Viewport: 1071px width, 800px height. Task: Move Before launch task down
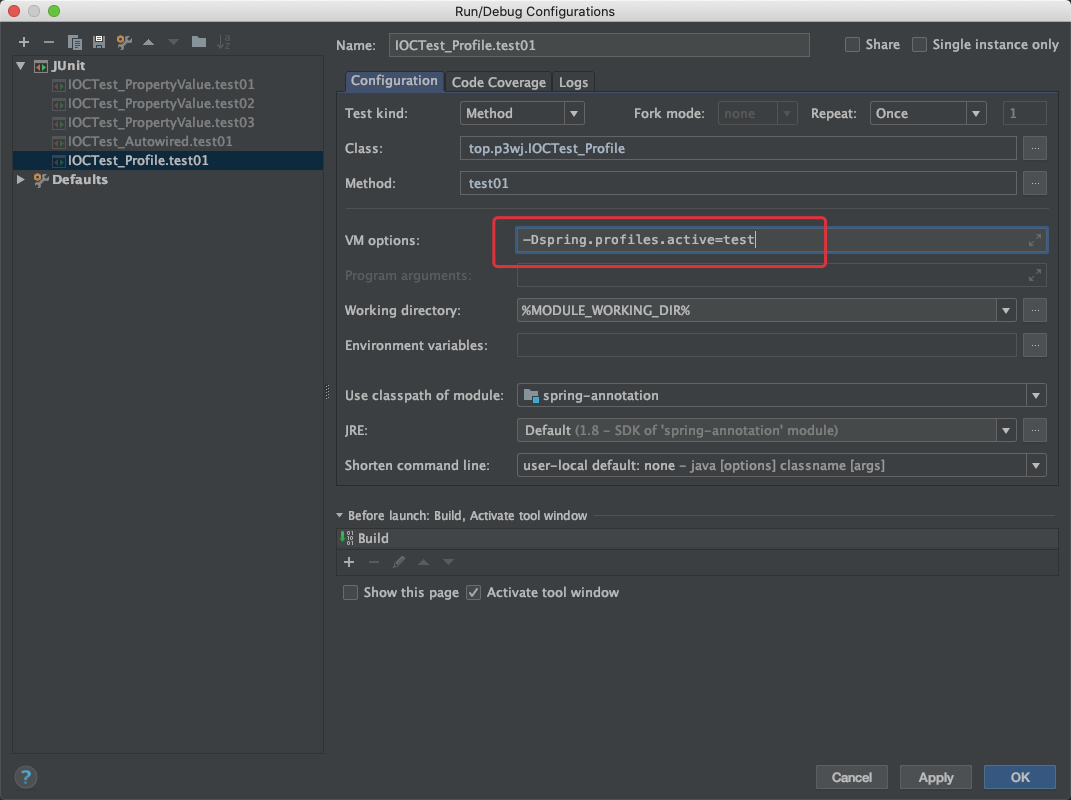pyautogui.click(x=448, y=562)
